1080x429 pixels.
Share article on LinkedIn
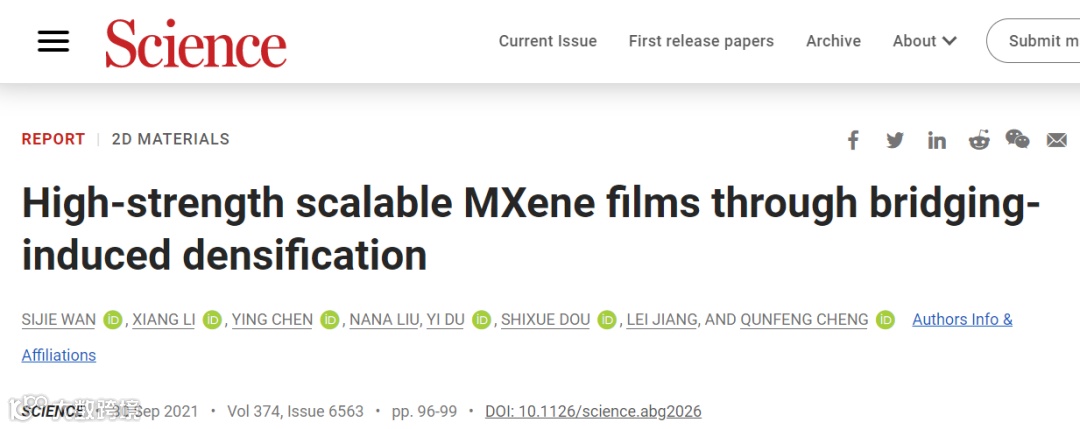[x=937, y=140]
